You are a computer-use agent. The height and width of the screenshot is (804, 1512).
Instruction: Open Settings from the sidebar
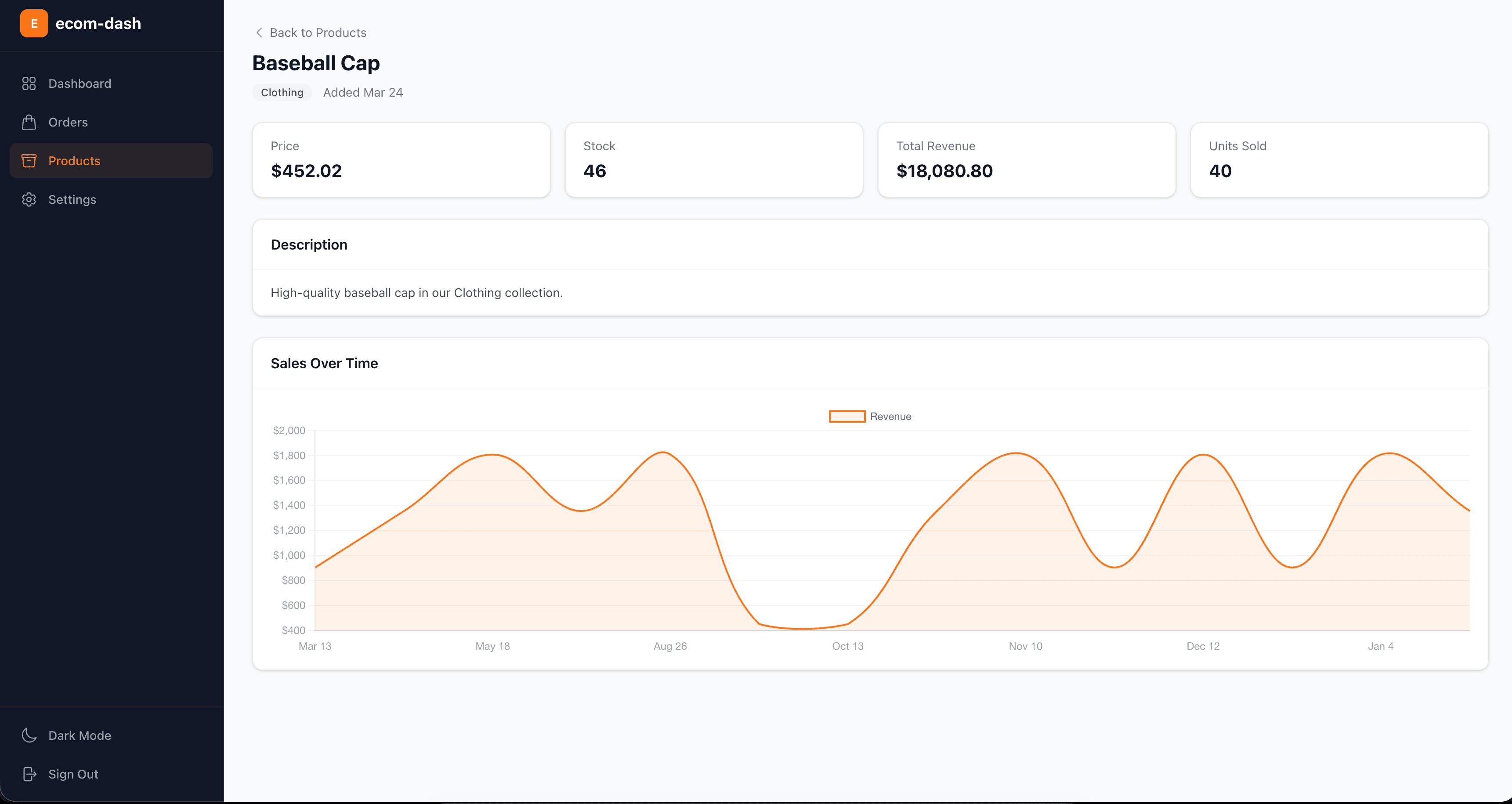coord(72,199)
